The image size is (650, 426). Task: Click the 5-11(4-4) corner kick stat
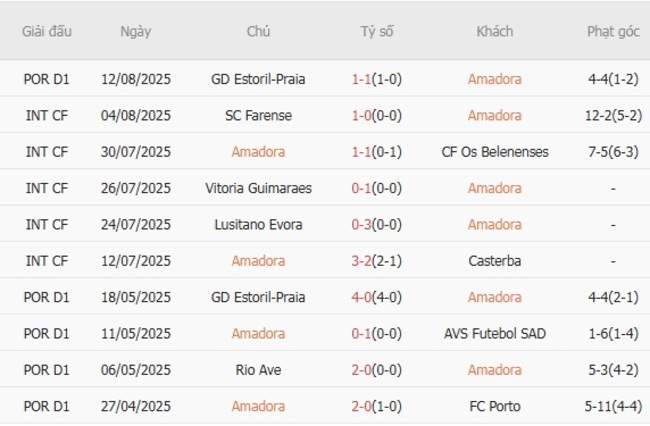point(613,406)
